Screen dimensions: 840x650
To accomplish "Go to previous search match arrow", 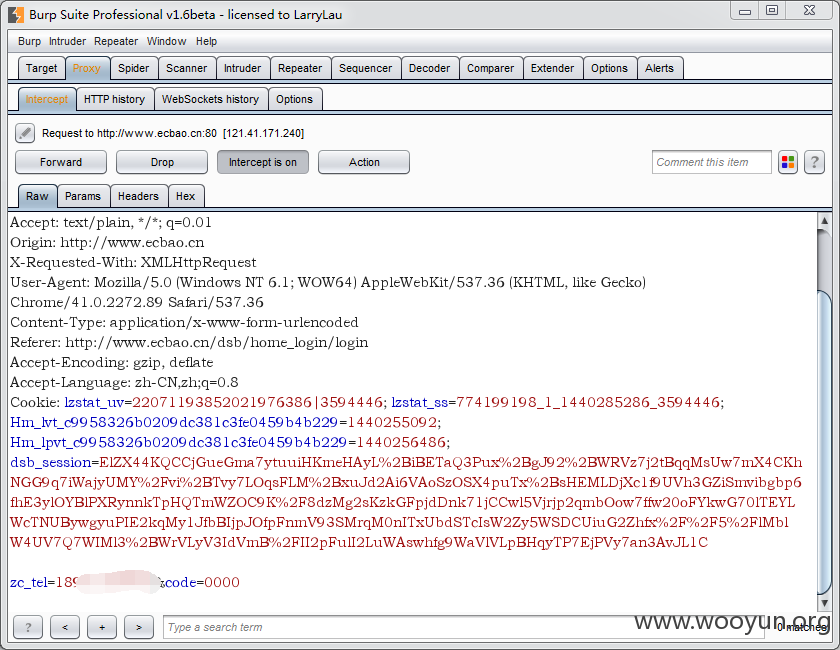I will (65, 627).
